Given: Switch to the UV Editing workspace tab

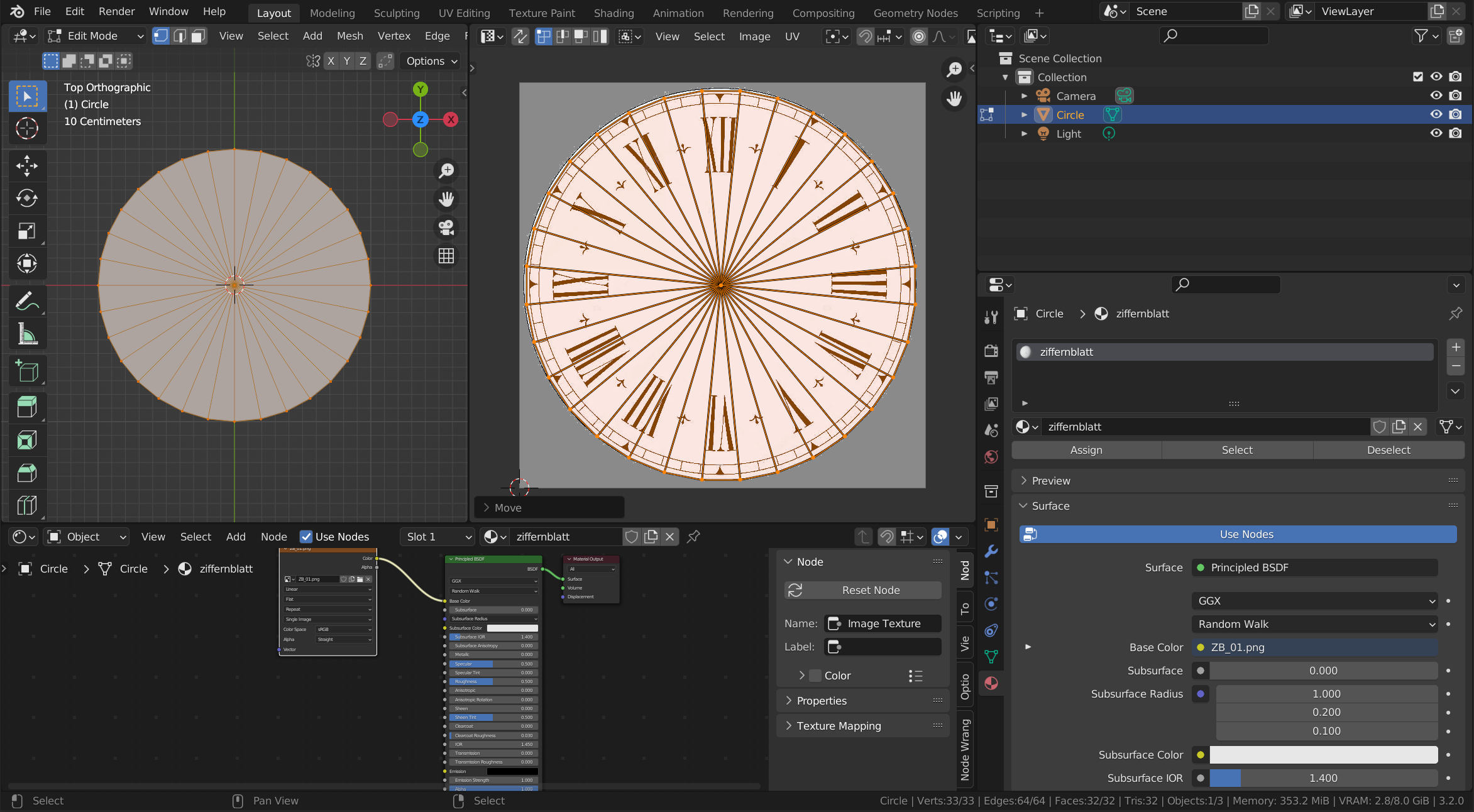Looking at the screenshot, I should tap(464, 13).
